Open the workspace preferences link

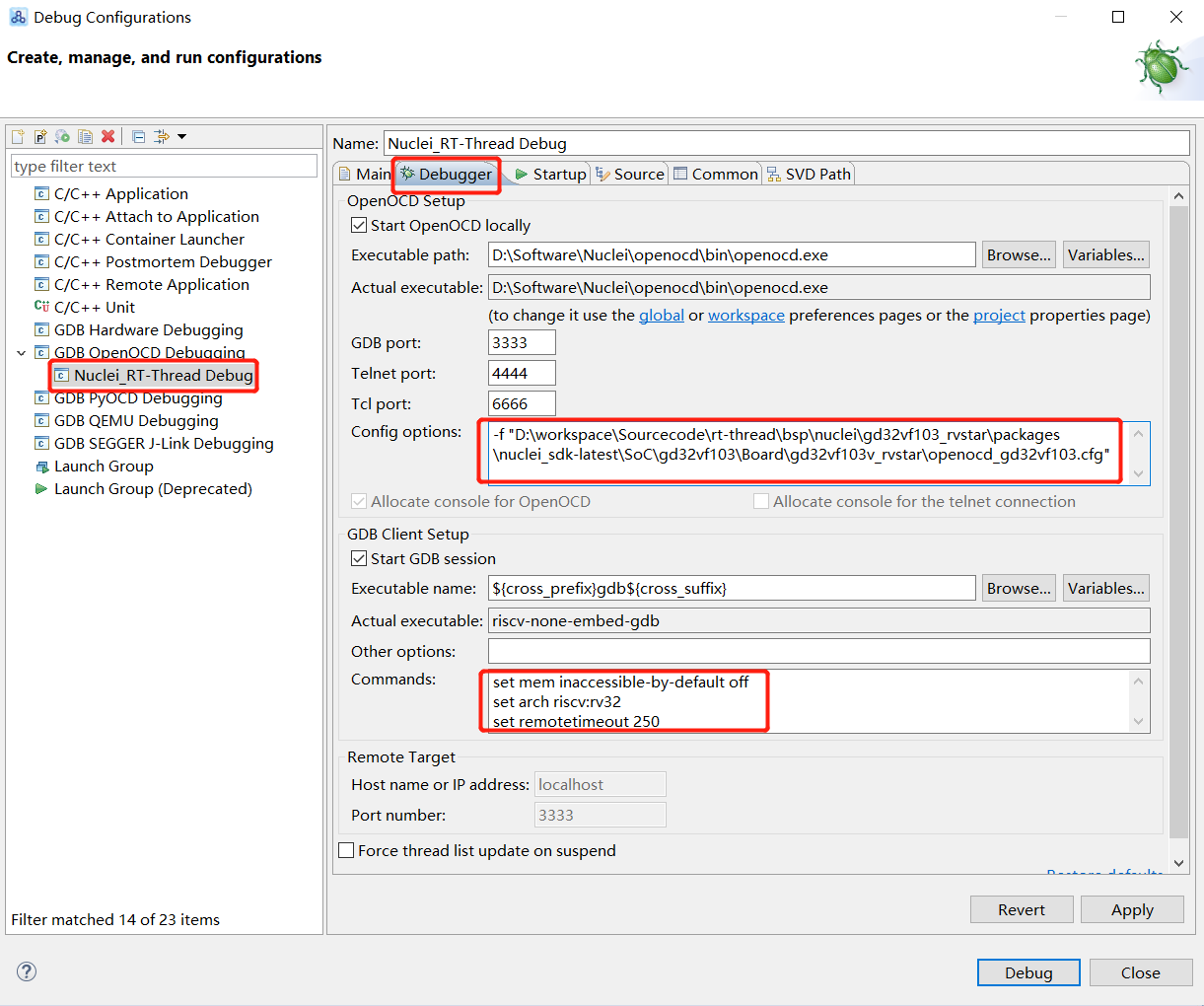(x=745, y=316)
